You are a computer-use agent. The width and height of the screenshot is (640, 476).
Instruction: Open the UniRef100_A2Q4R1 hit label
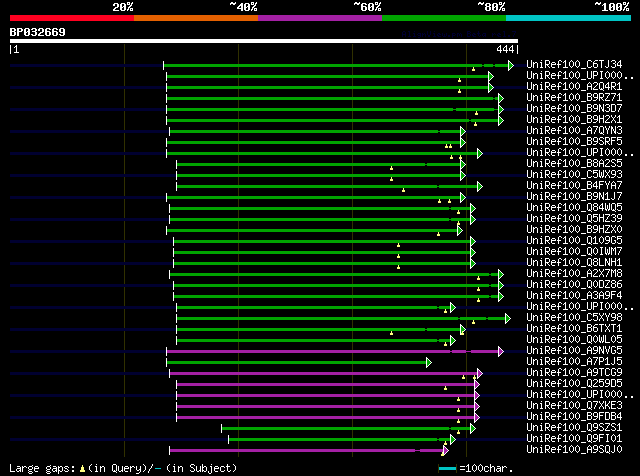click(574, 86)
